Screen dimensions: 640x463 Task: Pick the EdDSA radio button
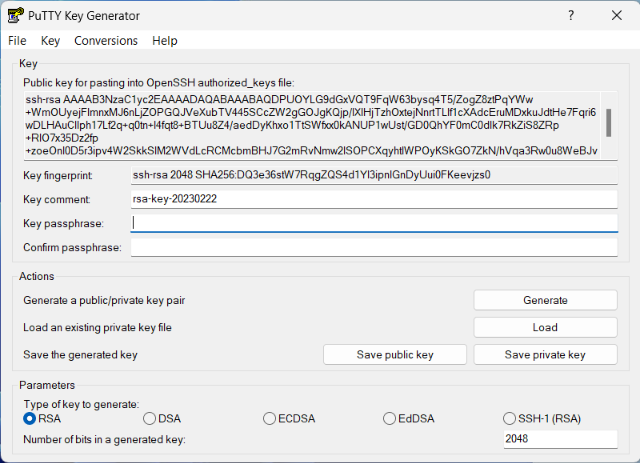(x=388, y=418)
